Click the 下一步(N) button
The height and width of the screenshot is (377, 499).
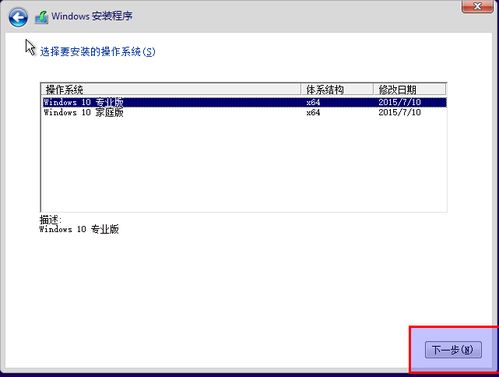453,350
